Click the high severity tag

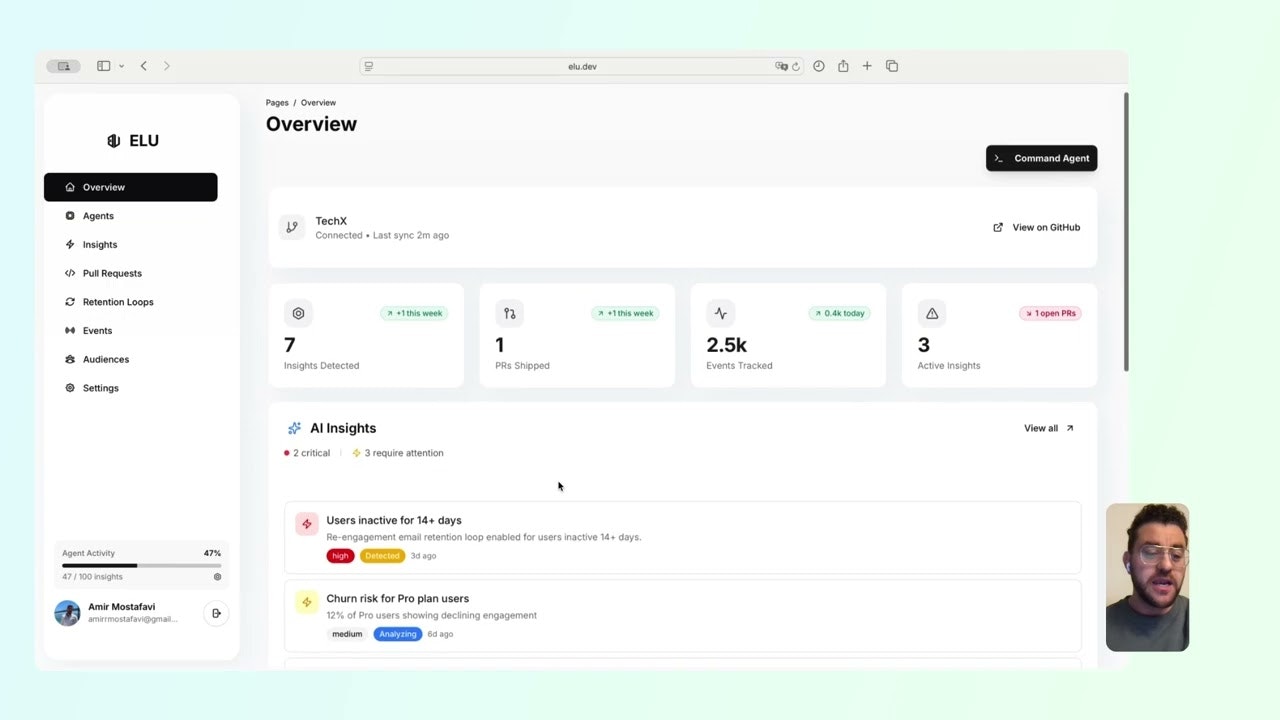click(340, 556)
